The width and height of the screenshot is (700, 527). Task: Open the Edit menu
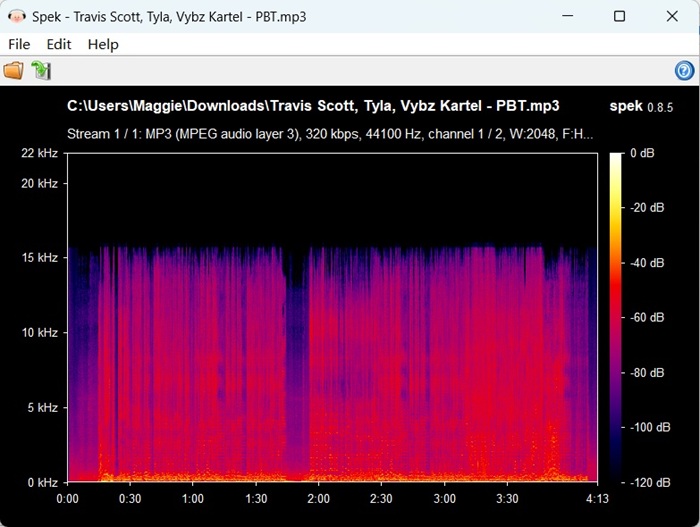[59, 44]
